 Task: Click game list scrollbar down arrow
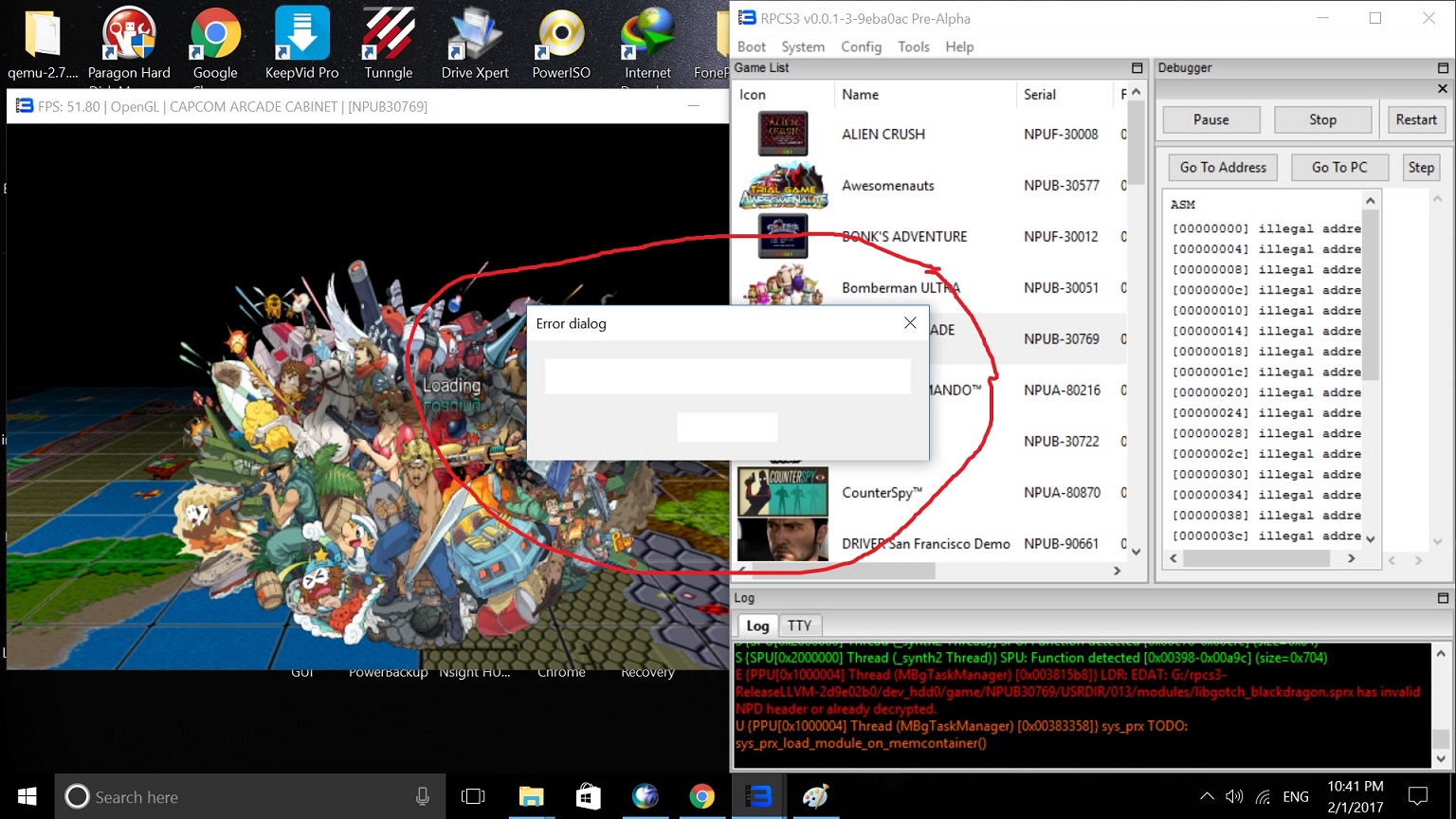1136,551
